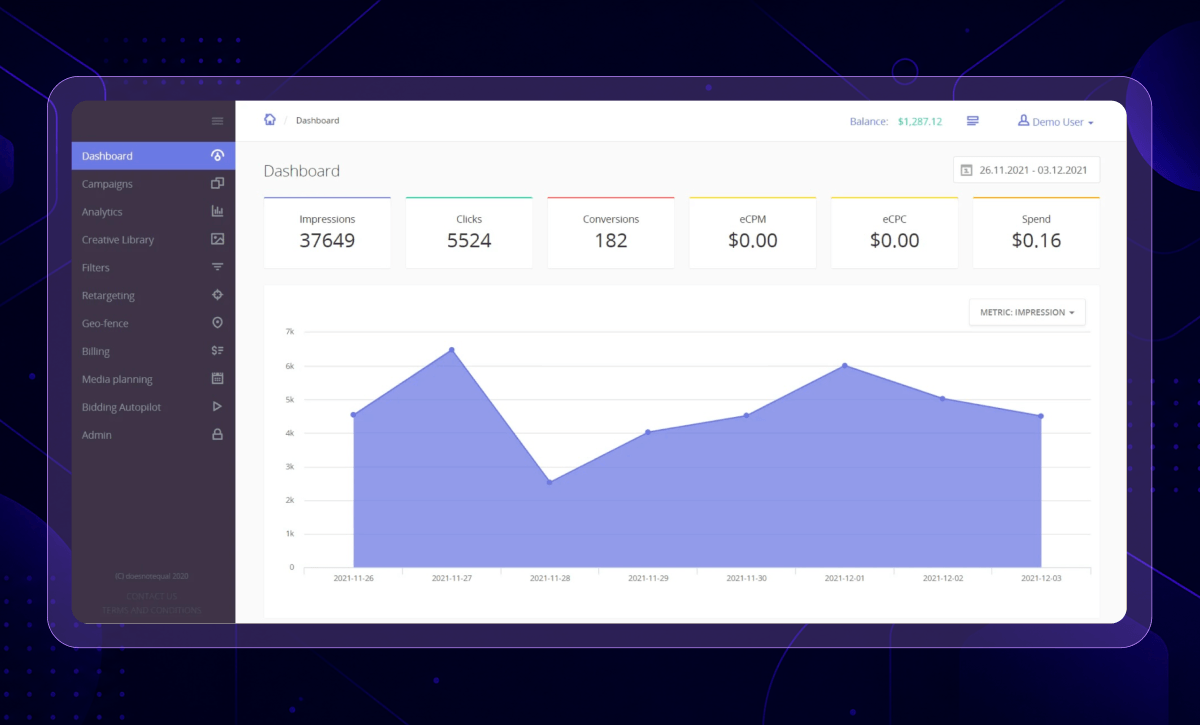Viewport: 1200px width, 725px height.
Task: Open Creative Library via its image icon
Action: [x=217, y=240]
